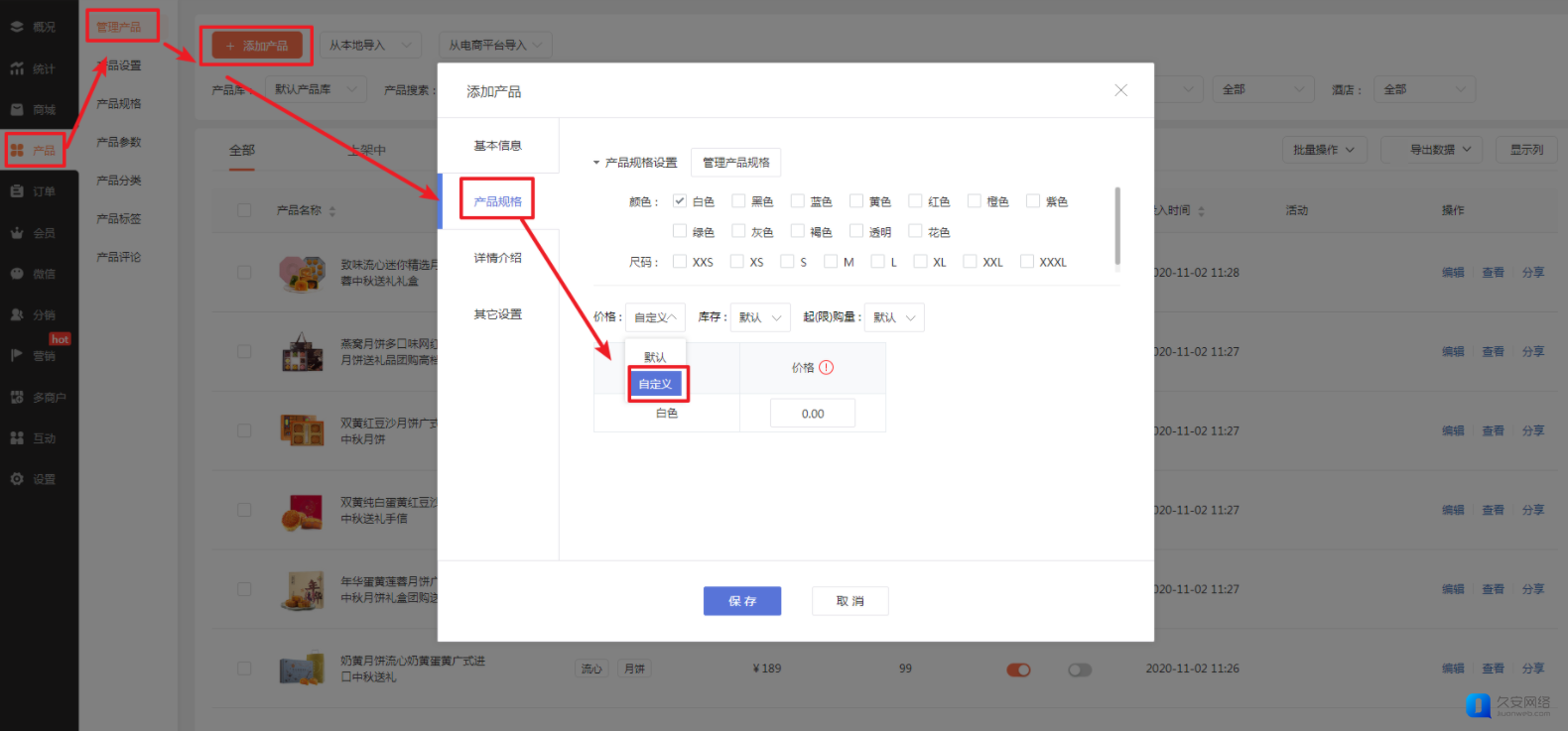Image resolution: width=1568 pixels, height=731 pixels.
Task: Expand the 库存 stock dropdown
Action: click(760, 317)
